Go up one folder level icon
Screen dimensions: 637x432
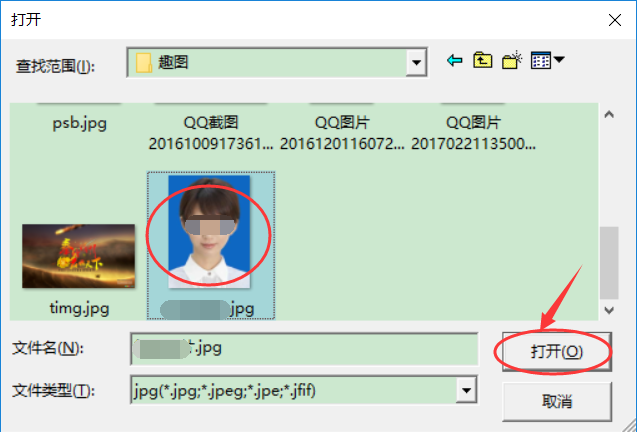[483, 61]
